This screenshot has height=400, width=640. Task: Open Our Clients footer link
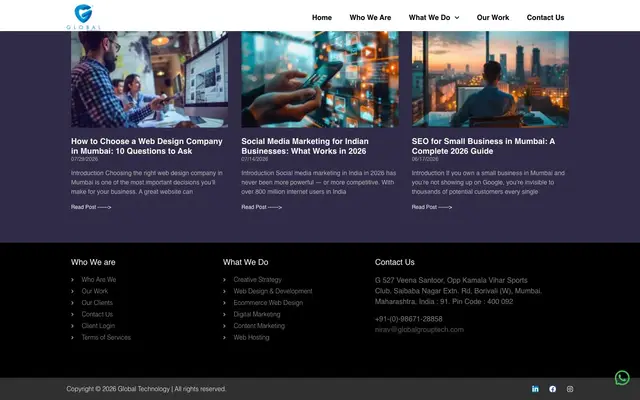97,302
